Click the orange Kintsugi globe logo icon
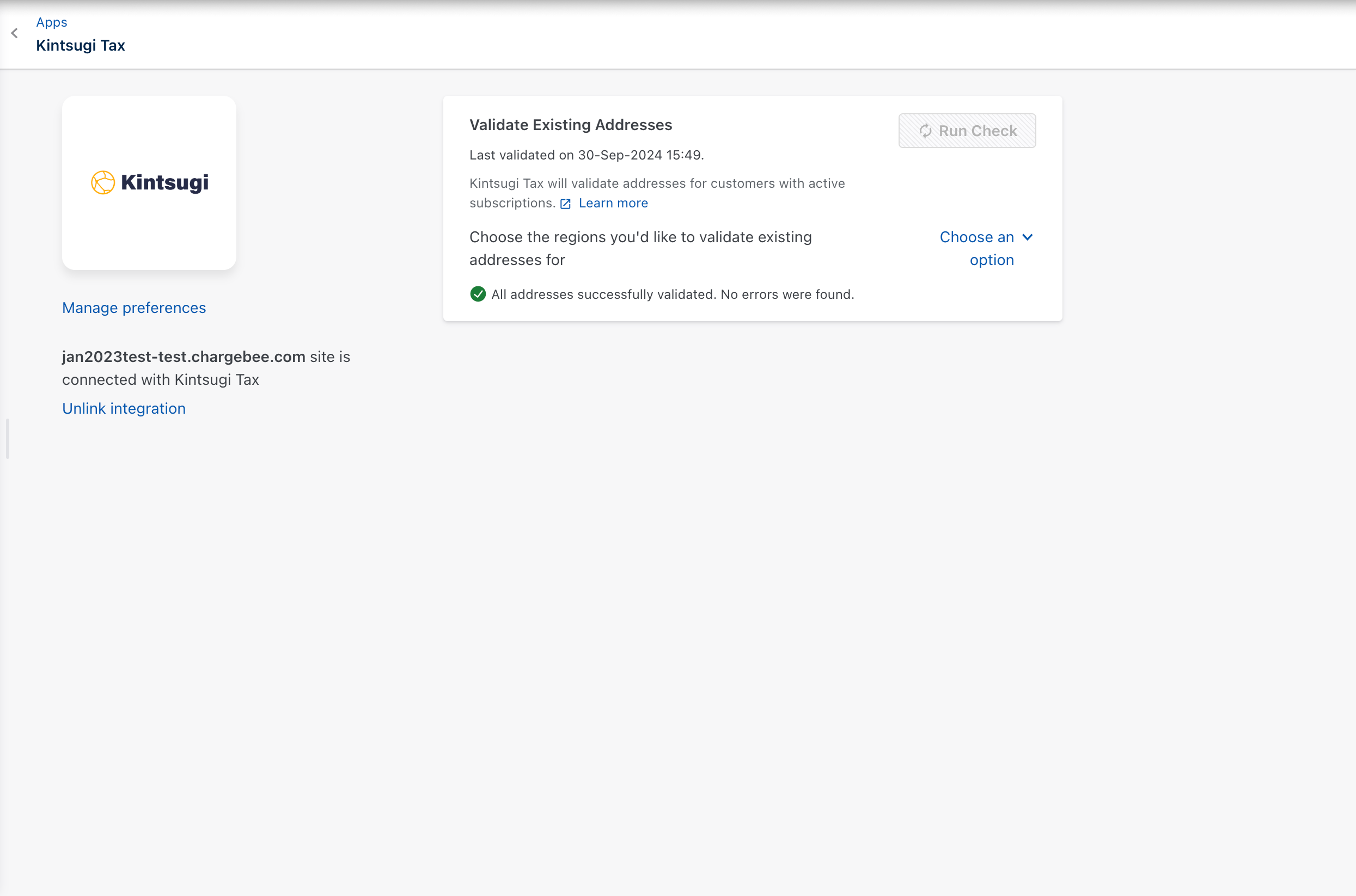The width and height of the screenshot is (1356, 896). pyautogui.click(x=103, y=183)
